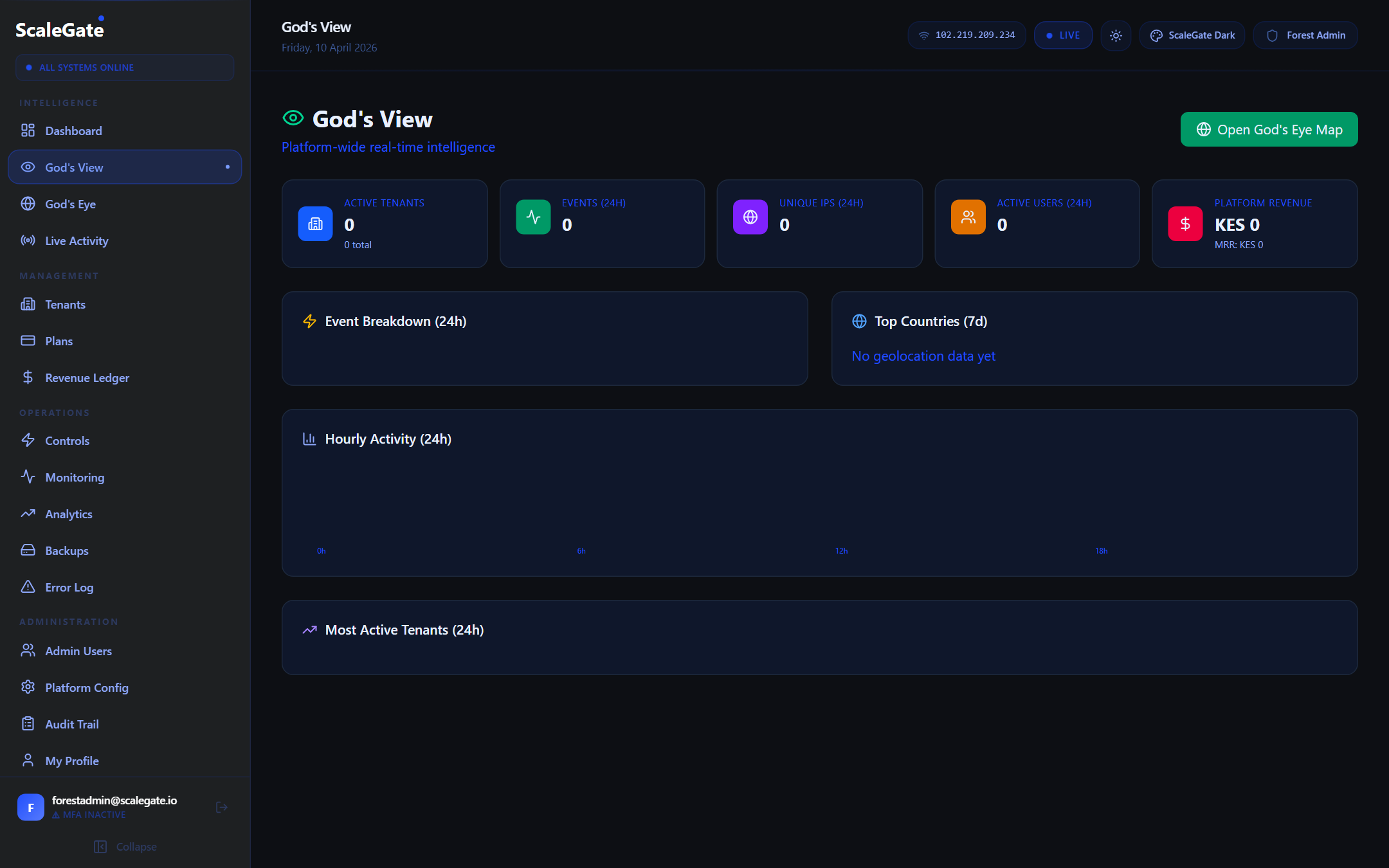Screen dimensions: 1389x868
Task: Click the red Platform Revenue dollar icon
Action: point(1185,224)
